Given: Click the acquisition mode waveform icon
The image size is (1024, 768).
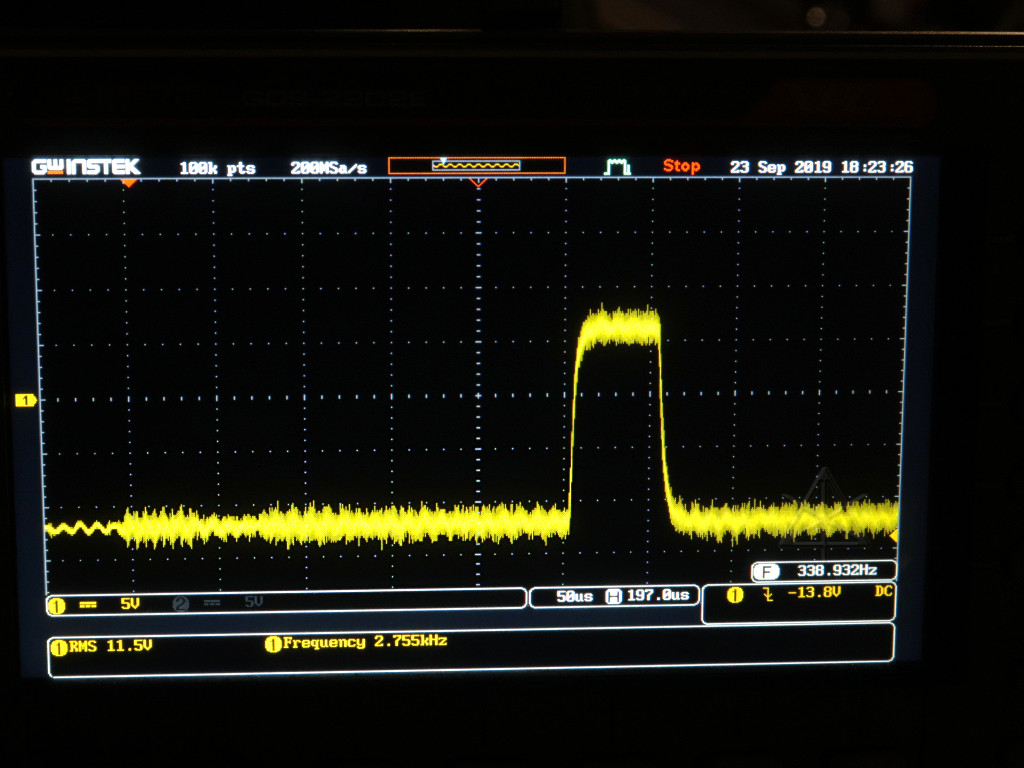Looking at the screenshot, I should coord(617,167).
